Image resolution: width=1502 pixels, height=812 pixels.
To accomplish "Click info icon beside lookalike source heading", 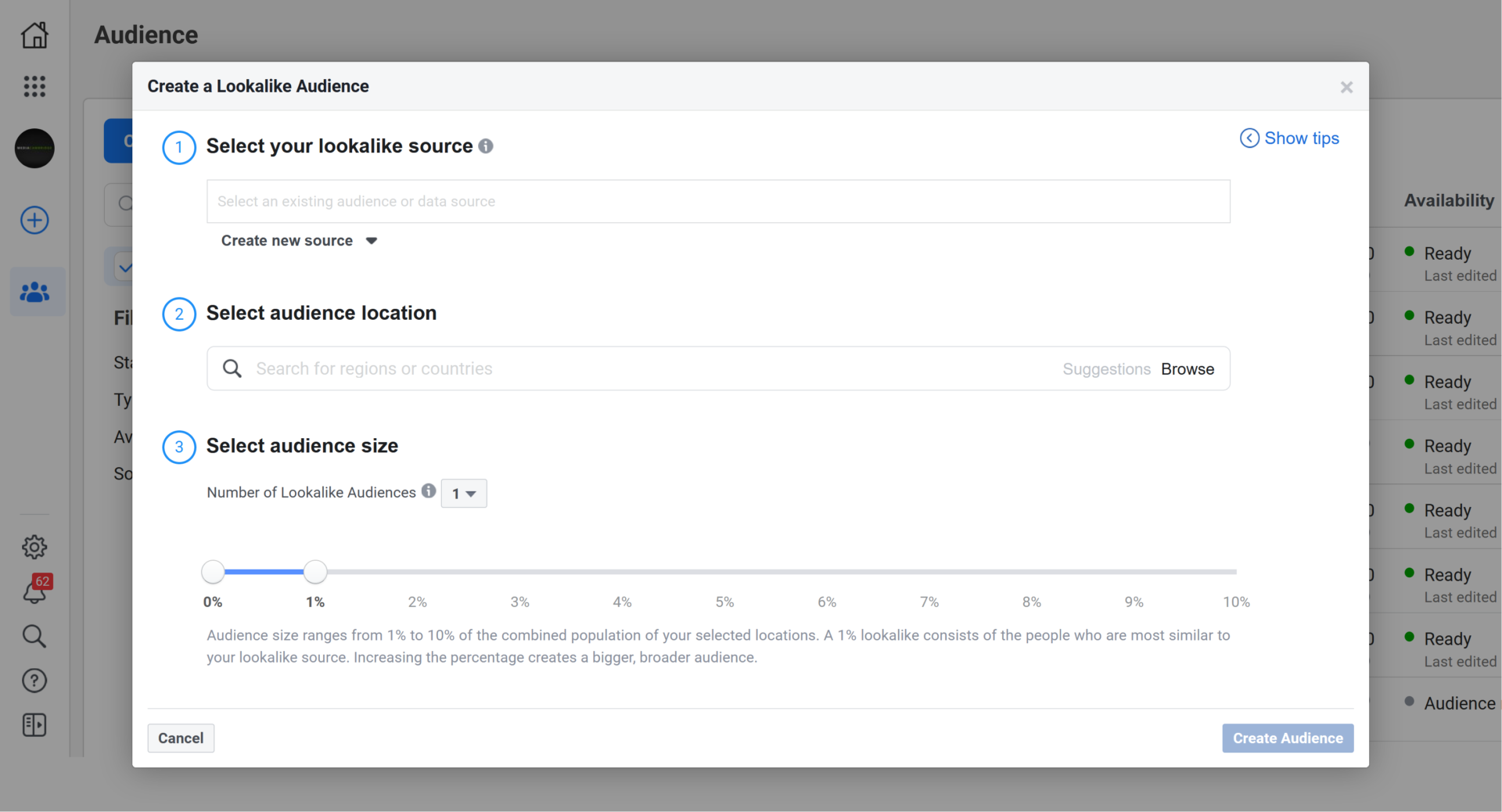I will (x=486, y=146).
